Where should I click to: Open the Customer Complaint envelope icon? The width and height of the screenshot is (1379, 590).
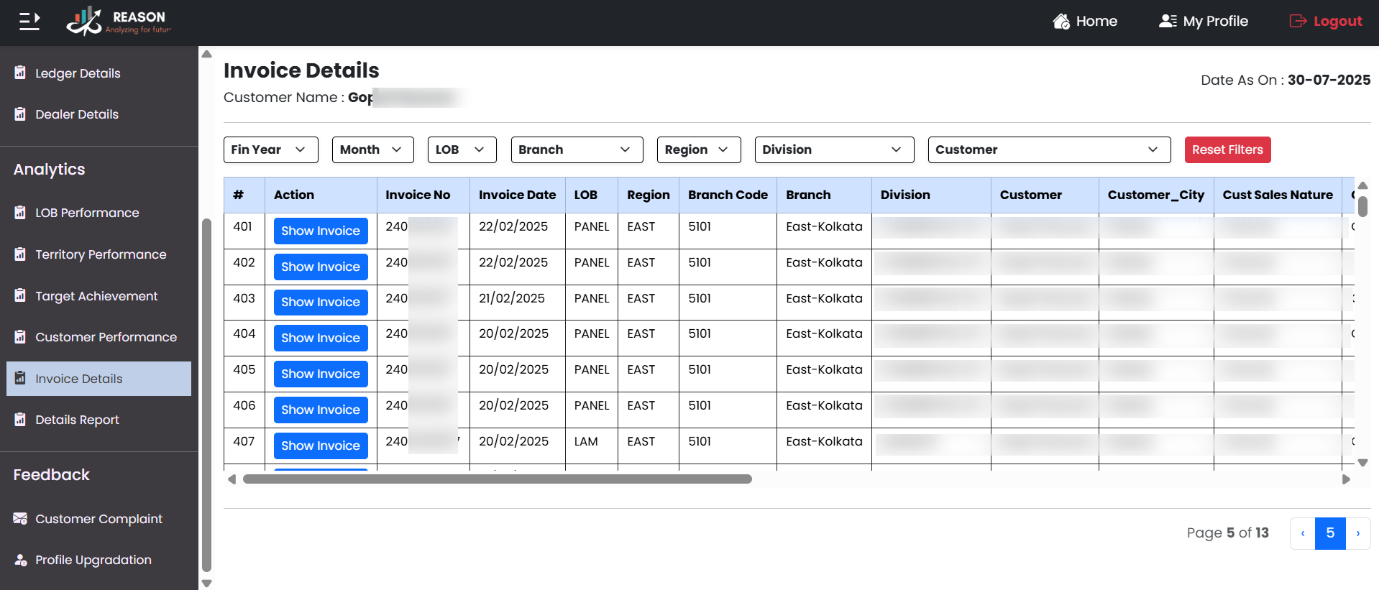click(20, 519)
